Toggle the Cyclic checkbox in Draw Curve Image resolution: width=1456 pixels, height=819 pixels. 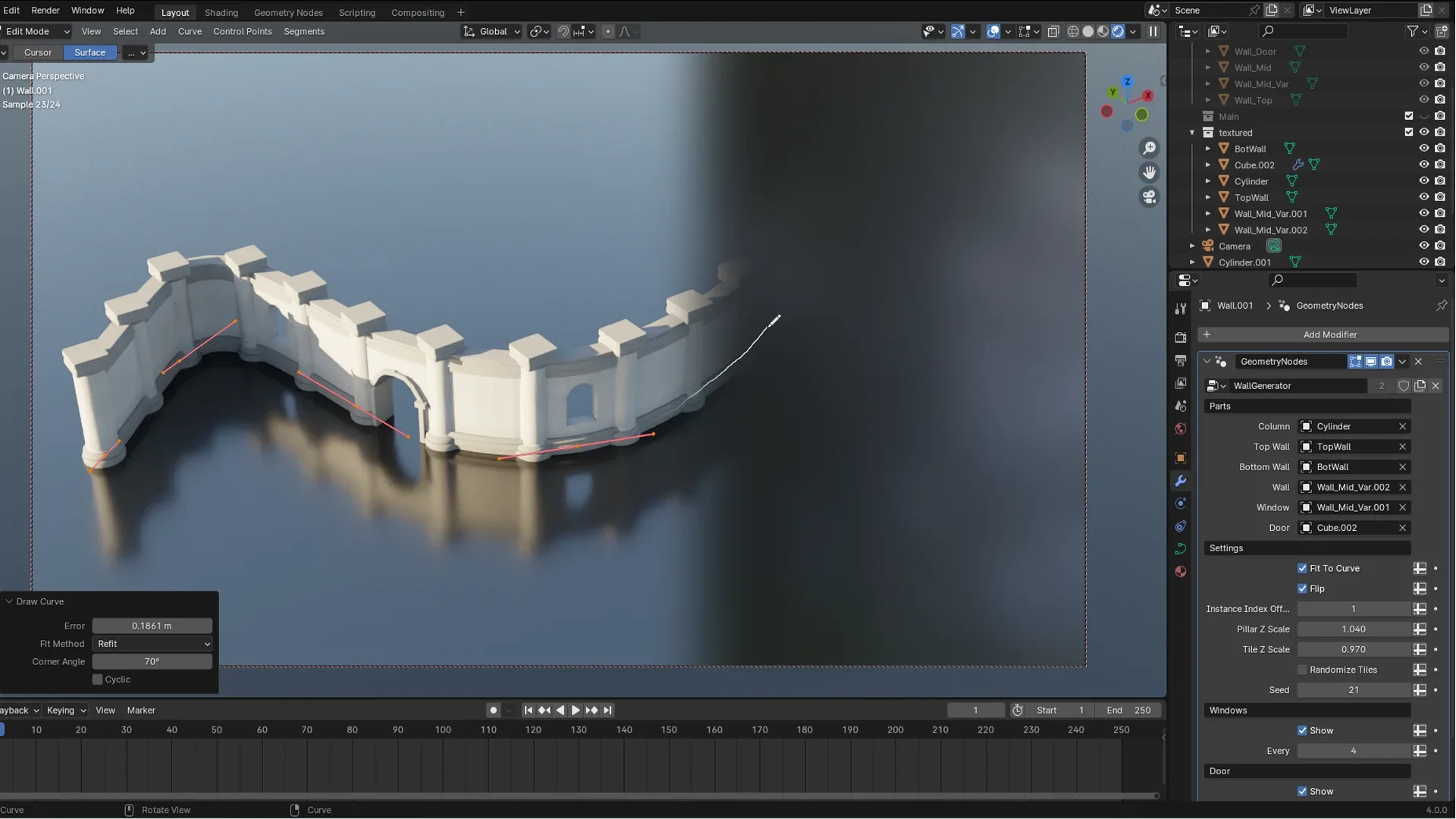pyautogui.click(x=97, y=679)
